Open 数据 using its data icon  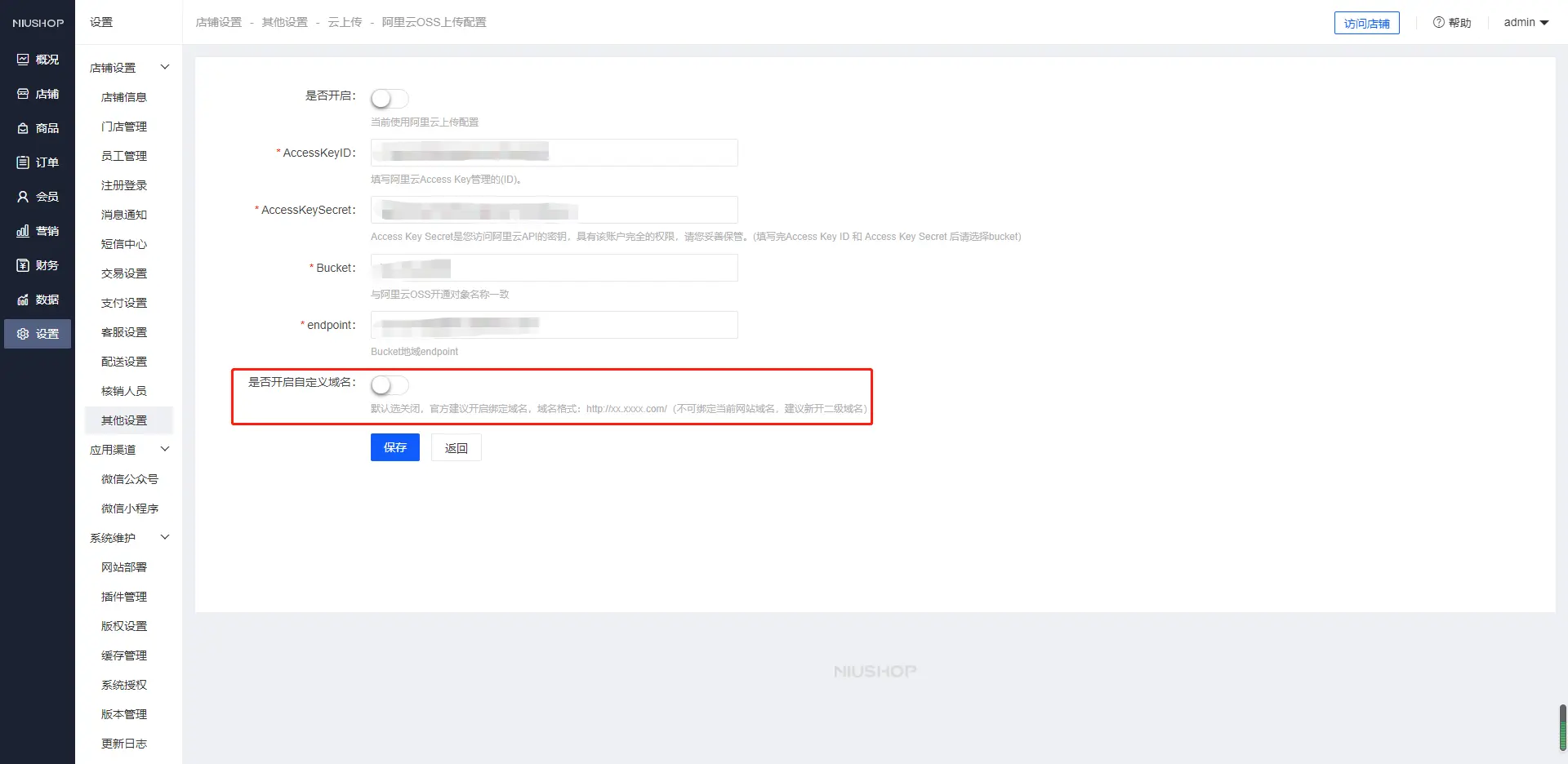23,300
